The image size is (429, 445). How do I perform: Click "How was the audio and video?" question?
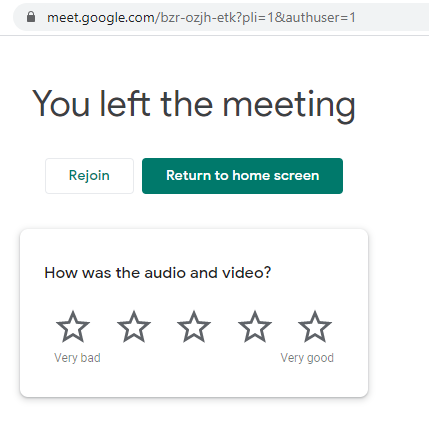point(158,273)
